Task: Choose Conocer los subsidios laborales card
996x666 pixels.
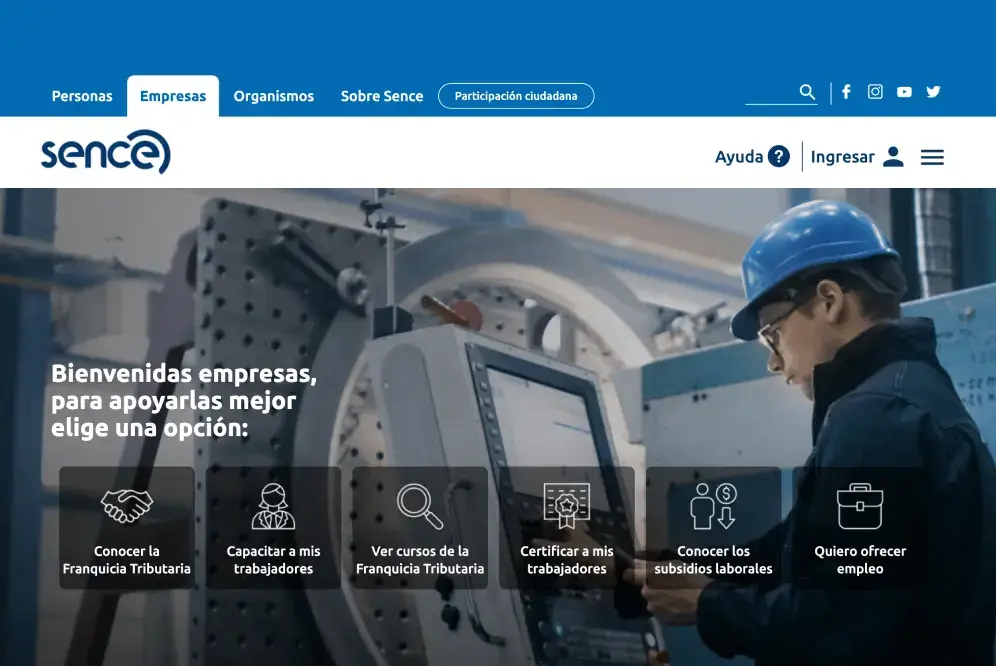Action: pos(713,527)
